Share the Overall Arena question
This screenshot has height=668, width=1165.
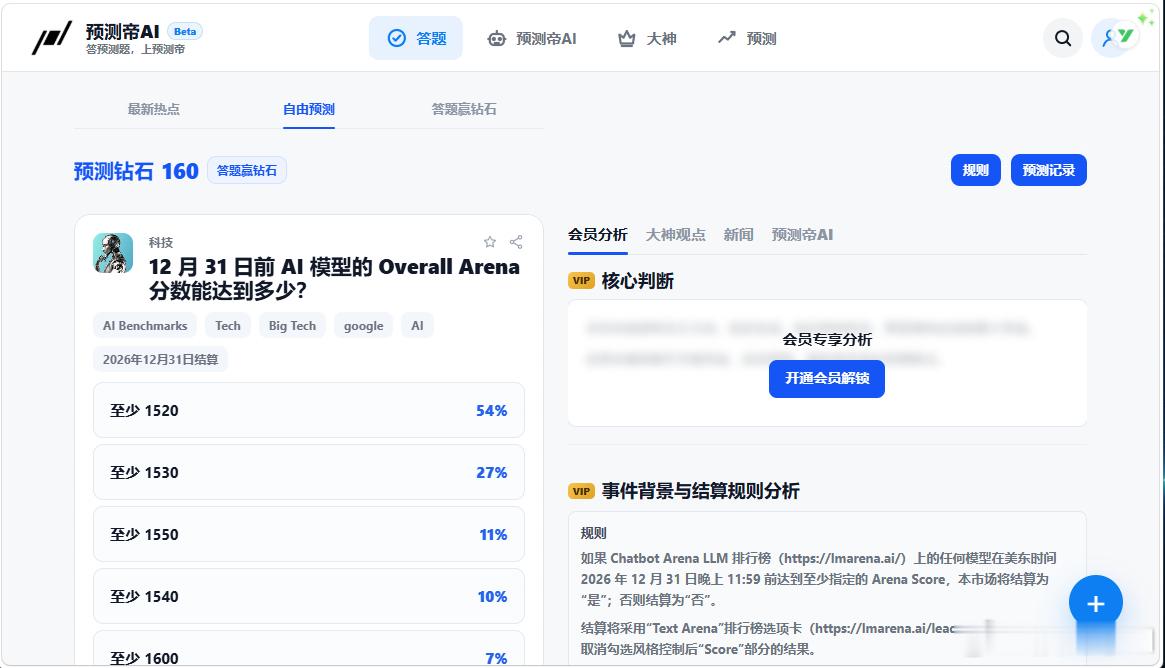(x=516, y=241)
